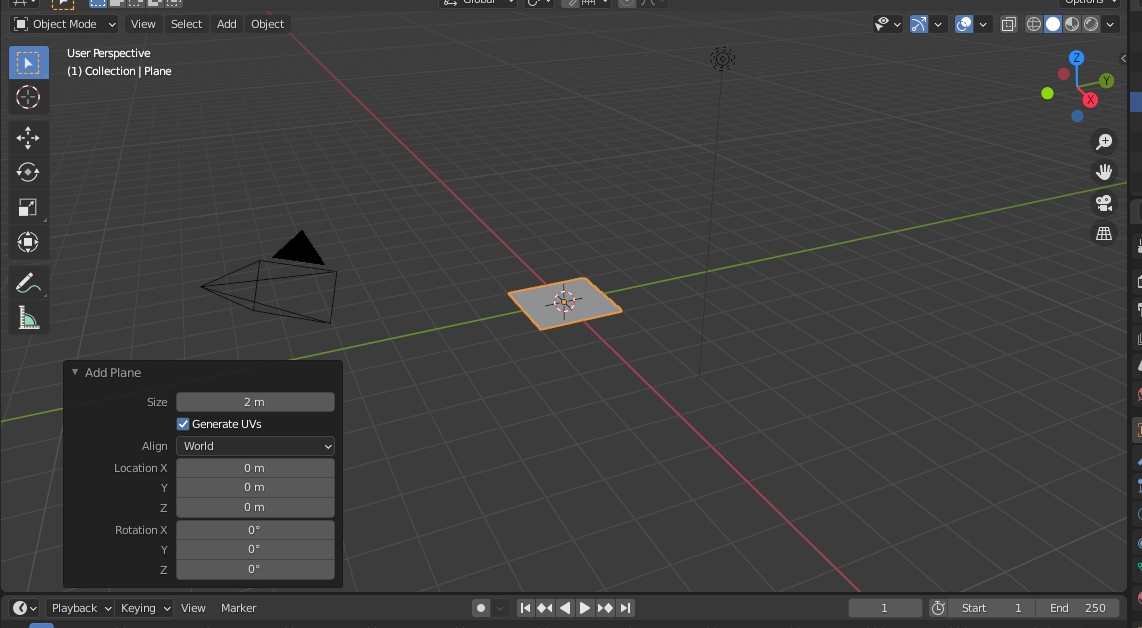This screenshot has width=1142, height=628.
Task: Open the gizmo options dropdown arrow
Action: pos(938,24)
